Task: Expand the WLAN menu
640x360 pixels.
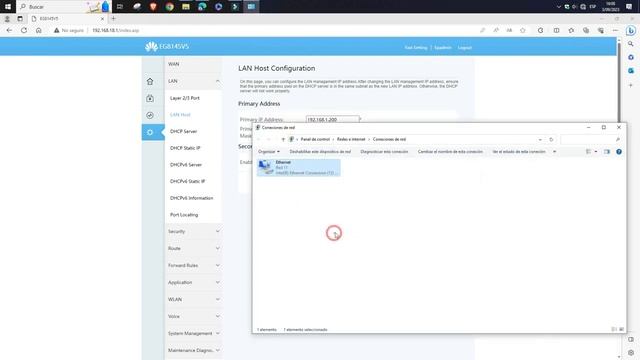Action: pyautogui.click(x=193, y=299)
